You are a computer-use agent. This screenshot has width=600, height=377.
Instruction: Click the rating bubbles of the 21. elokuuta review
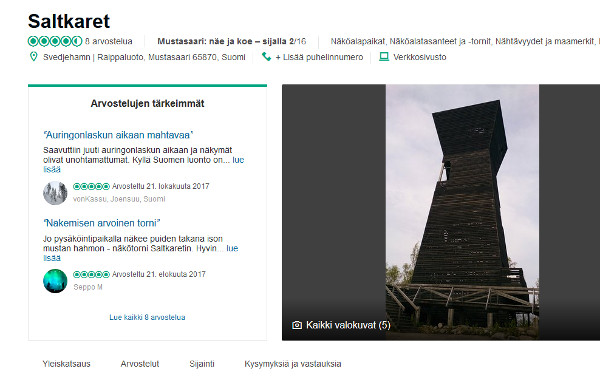pyautogui.click(x=91, y=274)
